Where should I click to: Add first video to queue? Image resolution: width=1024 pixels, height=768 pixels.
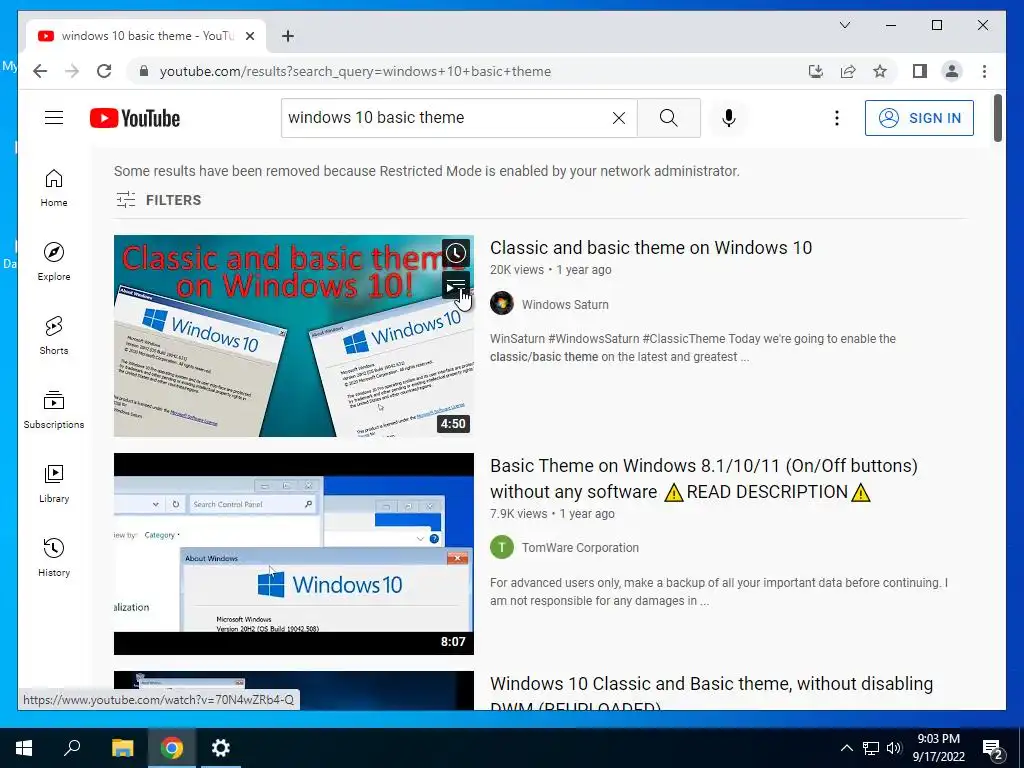pyautogui.click(x=456, y=285)
